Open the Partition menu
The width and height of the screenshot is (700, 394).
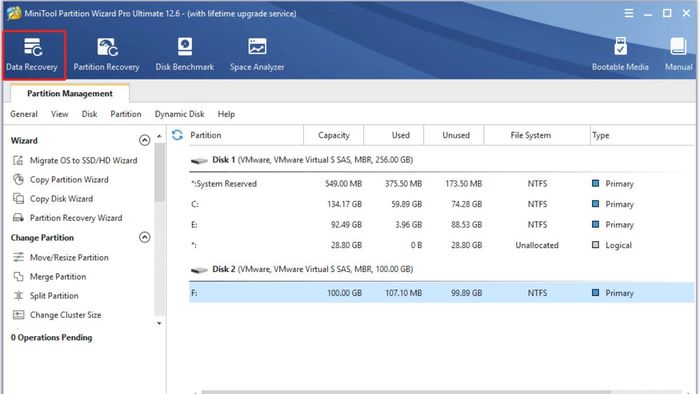125,114
